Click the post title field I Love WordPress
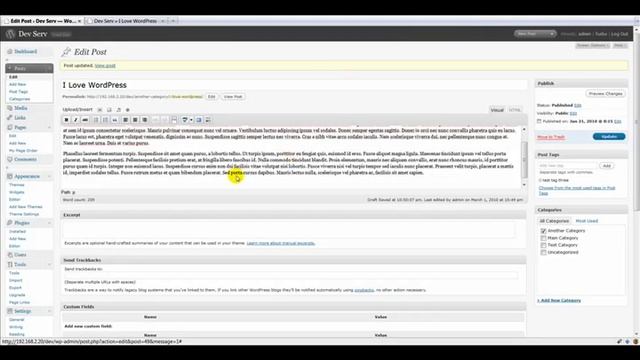This screenshot has height=360, width=640. pos(294,85)
